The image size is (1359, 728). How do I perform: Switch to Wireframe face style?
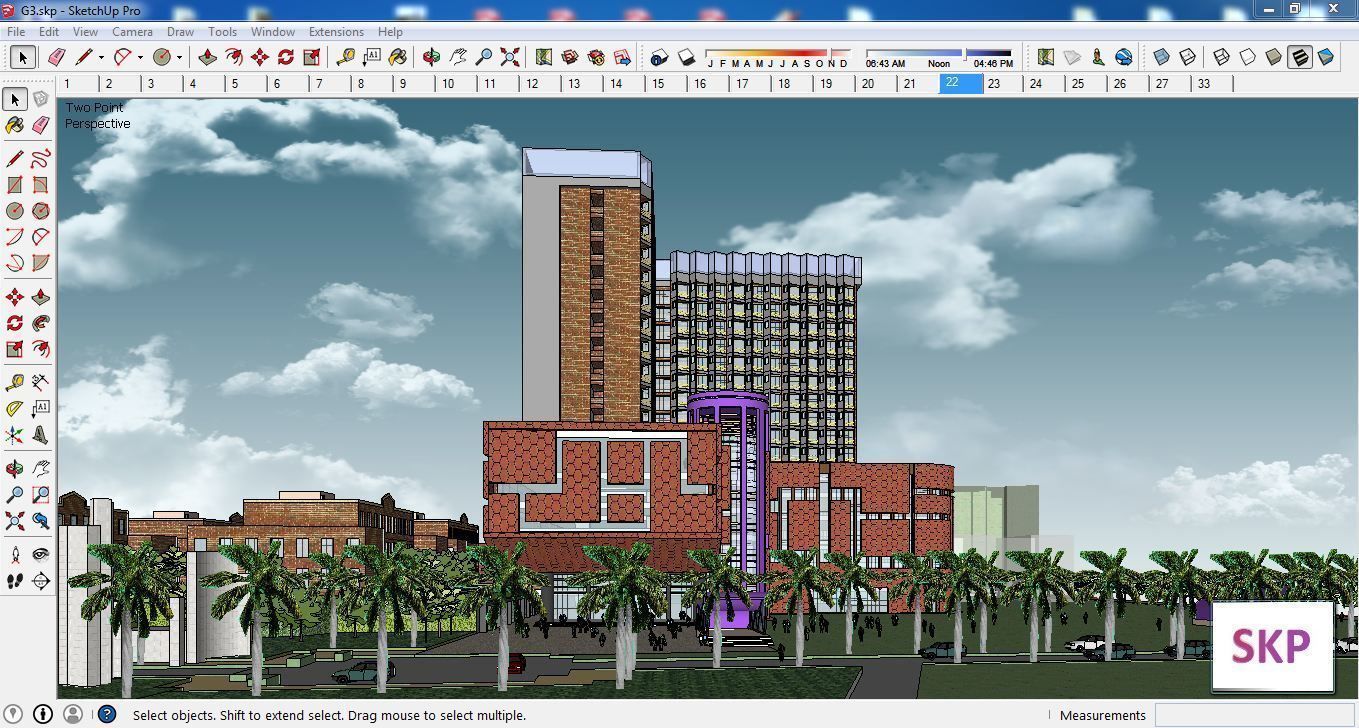pyautogui.click(x=1221, y=57)
